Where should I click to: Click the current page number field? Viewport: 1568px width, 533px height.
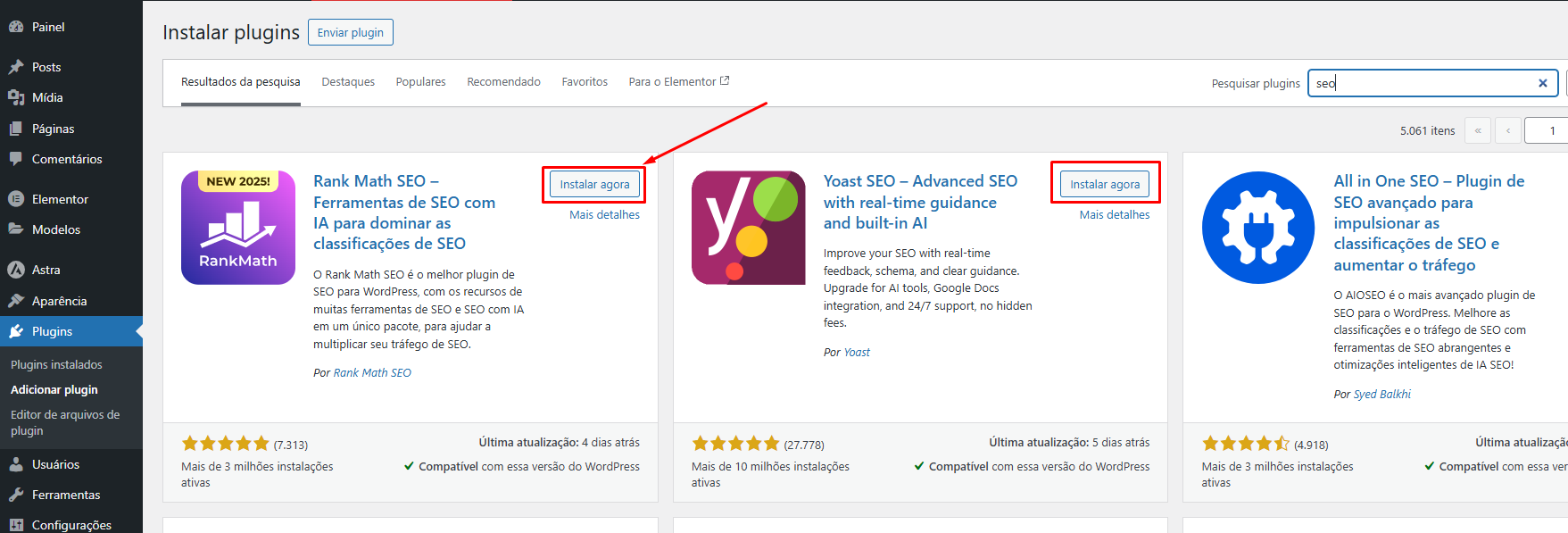pyautogui.click(x=1547, y=130)
